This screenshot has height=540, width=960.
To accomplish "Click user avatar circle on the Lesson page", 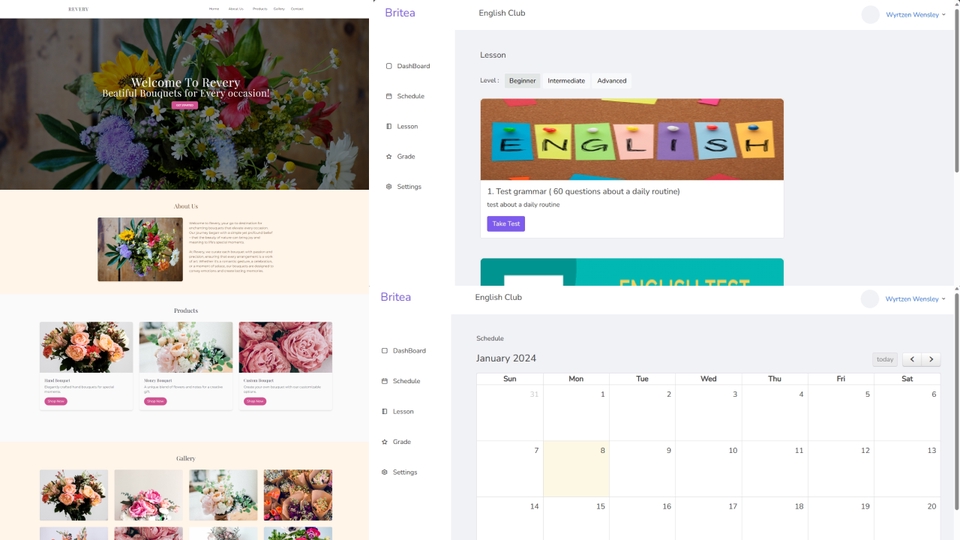I will click(x=870, y=14).
